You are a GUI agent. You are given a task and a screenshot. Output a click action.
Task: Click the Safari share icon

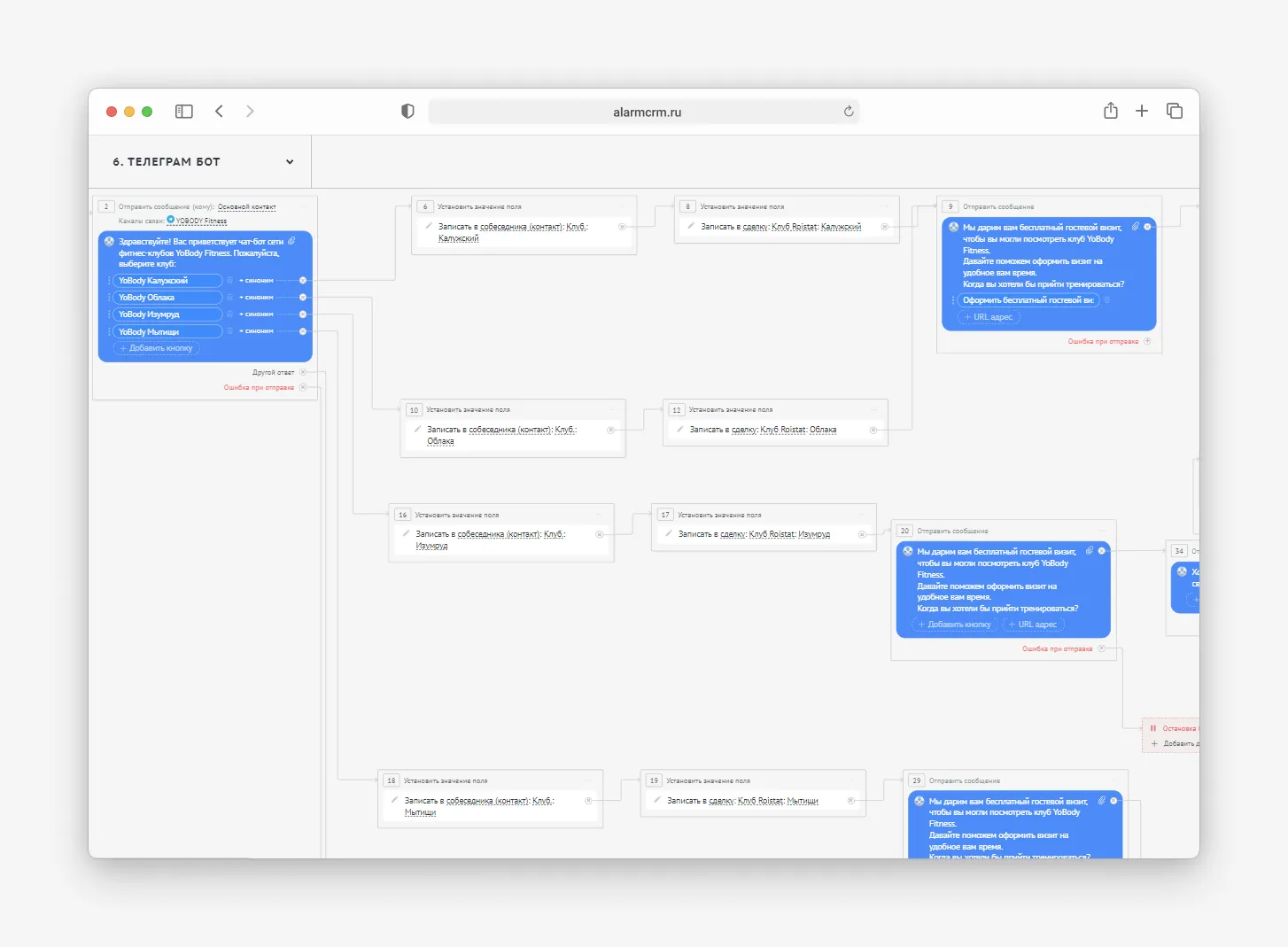click(1110, 111)
